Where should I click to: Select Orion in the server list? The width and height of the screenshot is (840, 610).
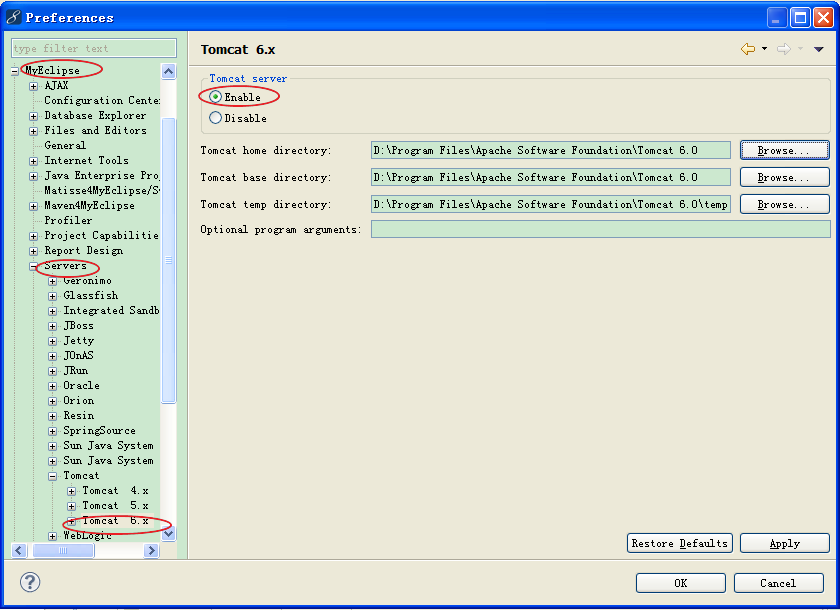[x=79, y=400]
